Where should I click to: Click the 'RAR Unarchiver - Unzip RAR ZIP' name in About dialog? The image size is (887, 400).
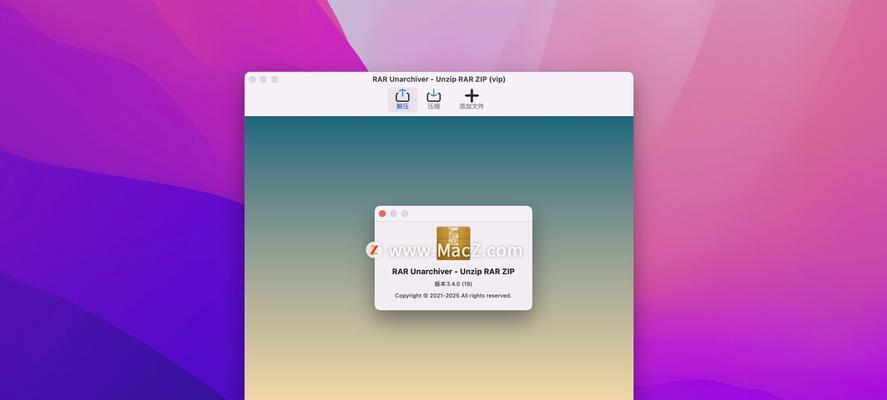[x=453, y=272]
